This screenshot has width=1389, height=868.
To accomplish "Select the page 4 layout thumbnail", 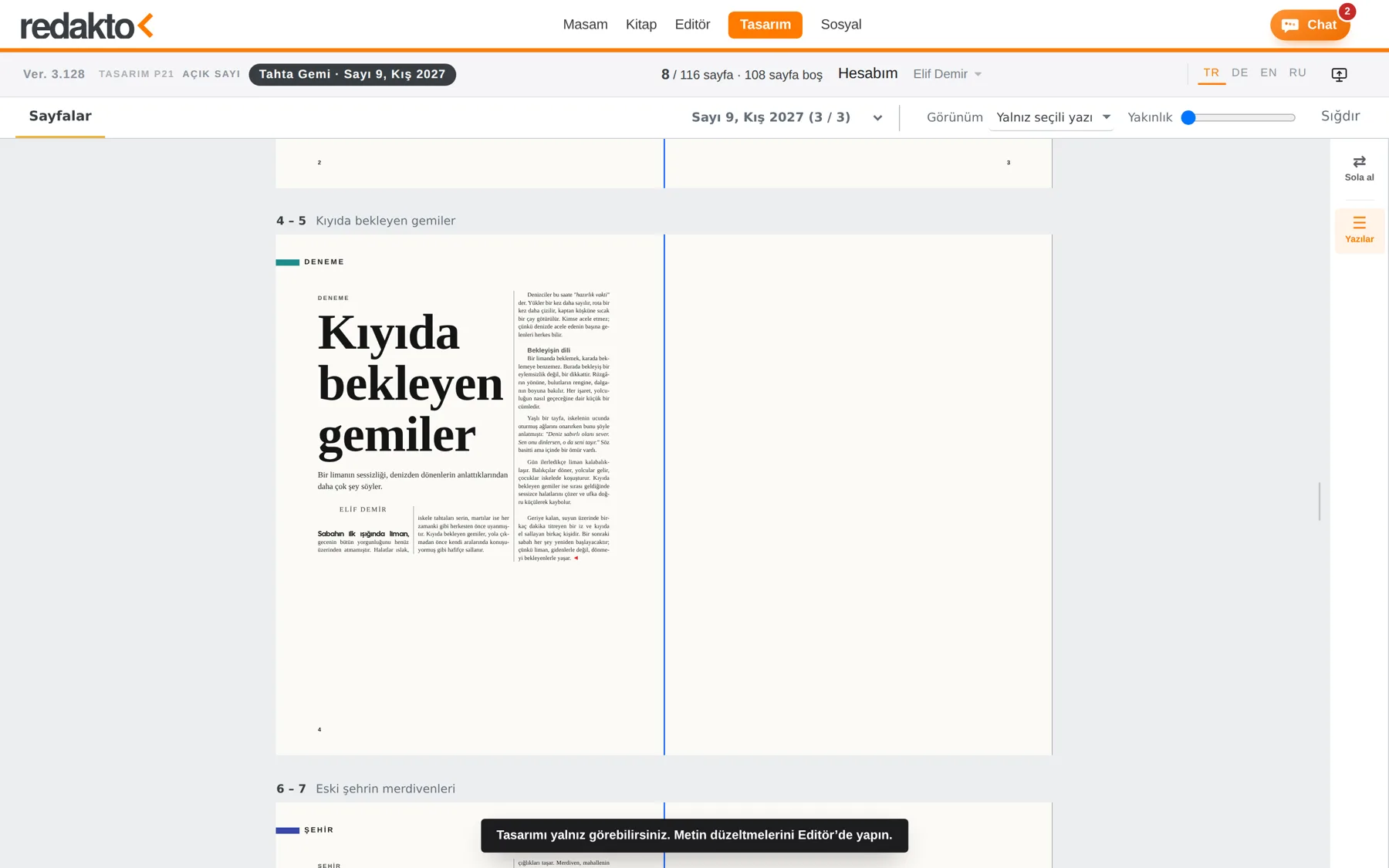I will coord(469,495).
